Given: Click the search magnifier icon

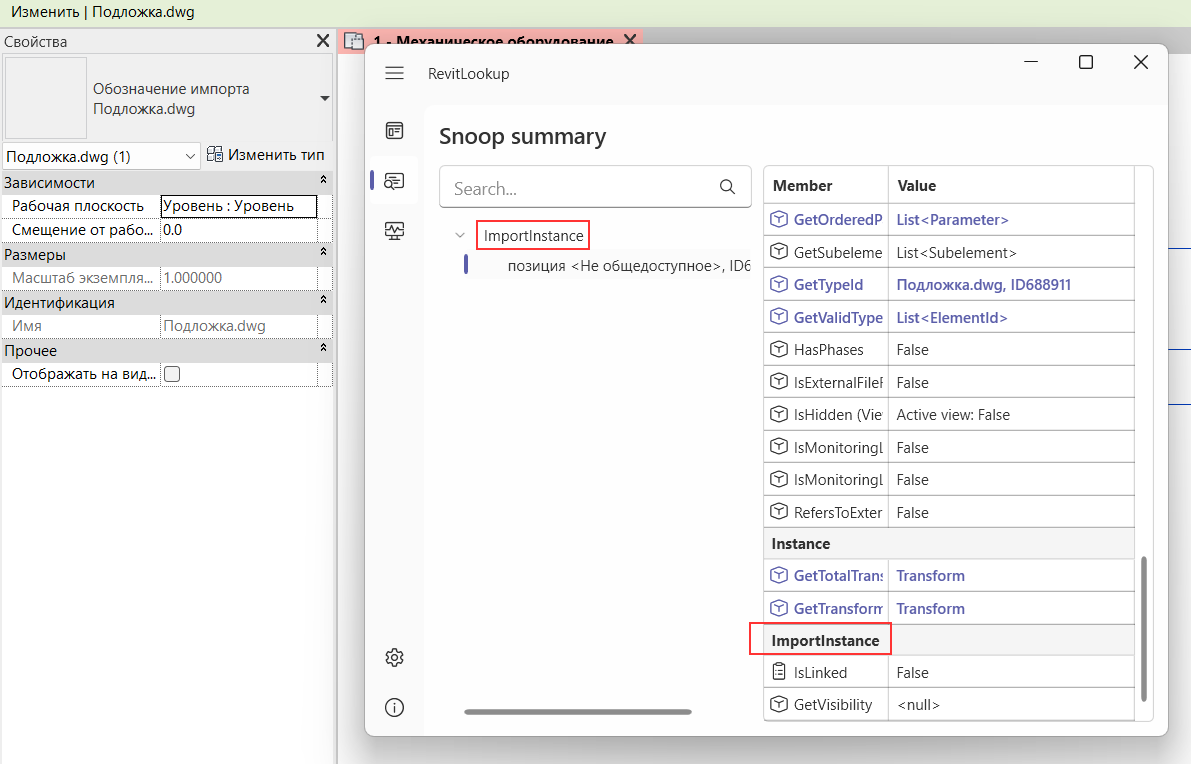Looking at the screenshot, I should click(727, 187).
